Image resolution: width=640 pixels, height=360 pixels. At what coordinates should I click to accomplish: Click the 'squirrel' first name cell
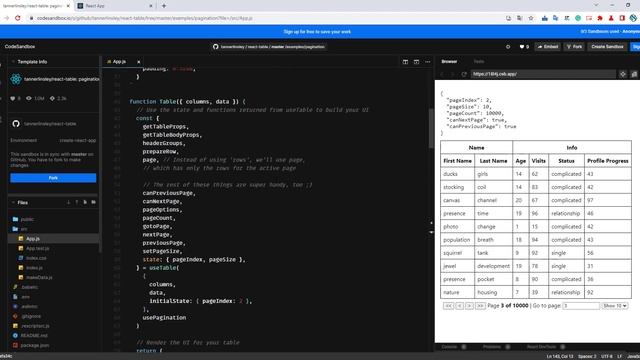pyautogui.click(x=458, y=253)
